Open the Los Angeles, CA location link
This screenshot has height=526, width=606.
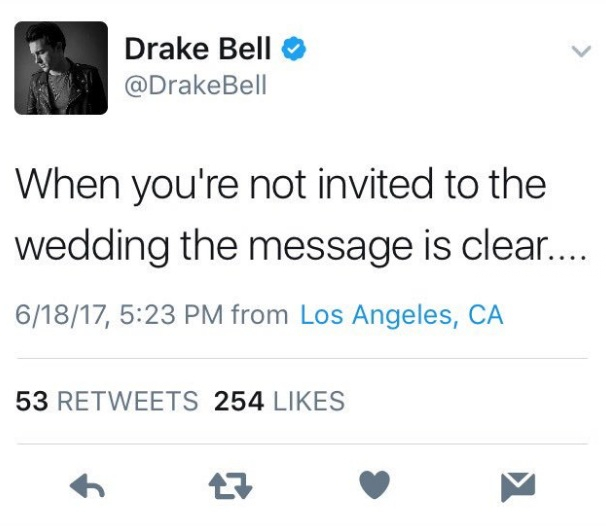(401, 316)
